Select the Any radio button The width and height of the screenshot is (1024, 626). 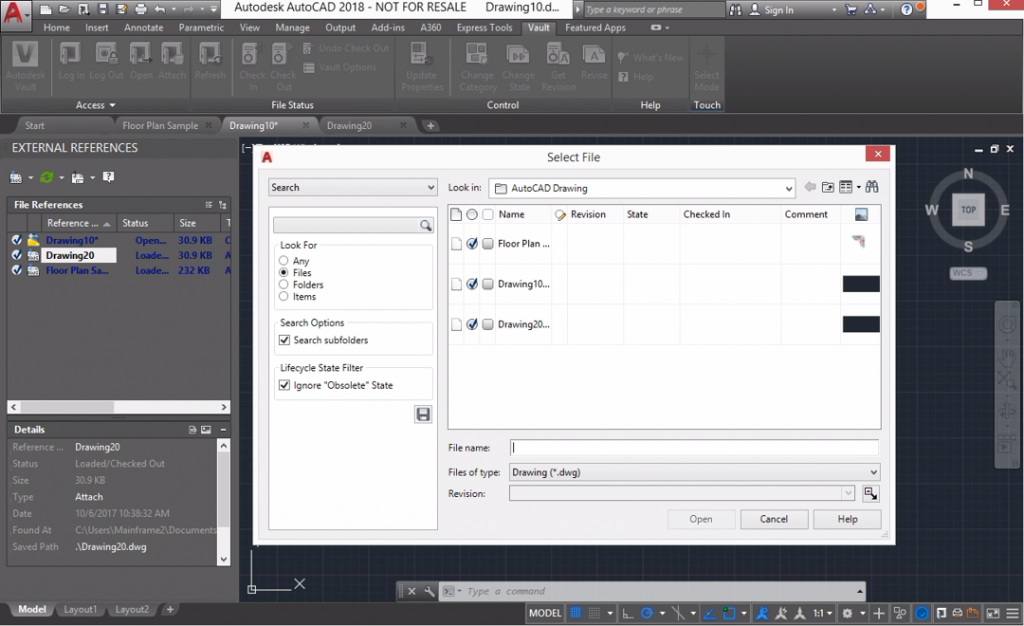click(283, 260)
